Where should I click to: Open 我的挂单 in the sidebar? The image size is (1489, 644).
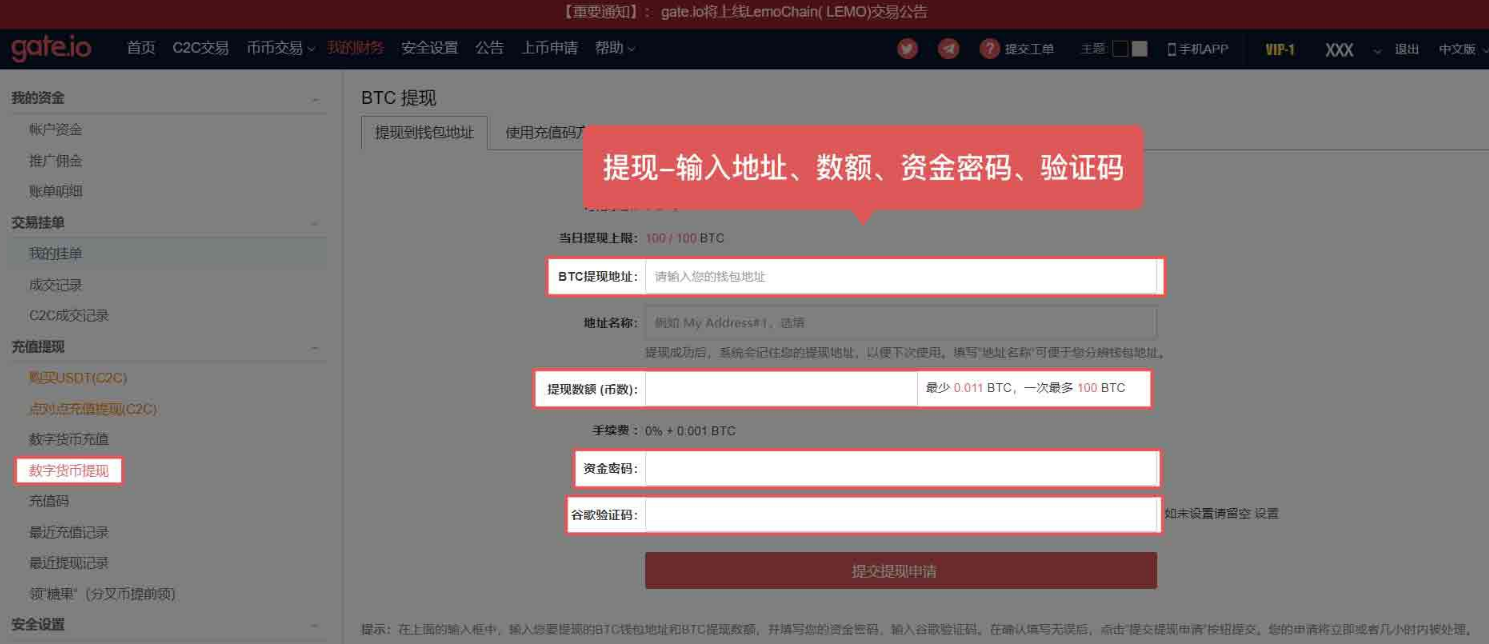56,254
